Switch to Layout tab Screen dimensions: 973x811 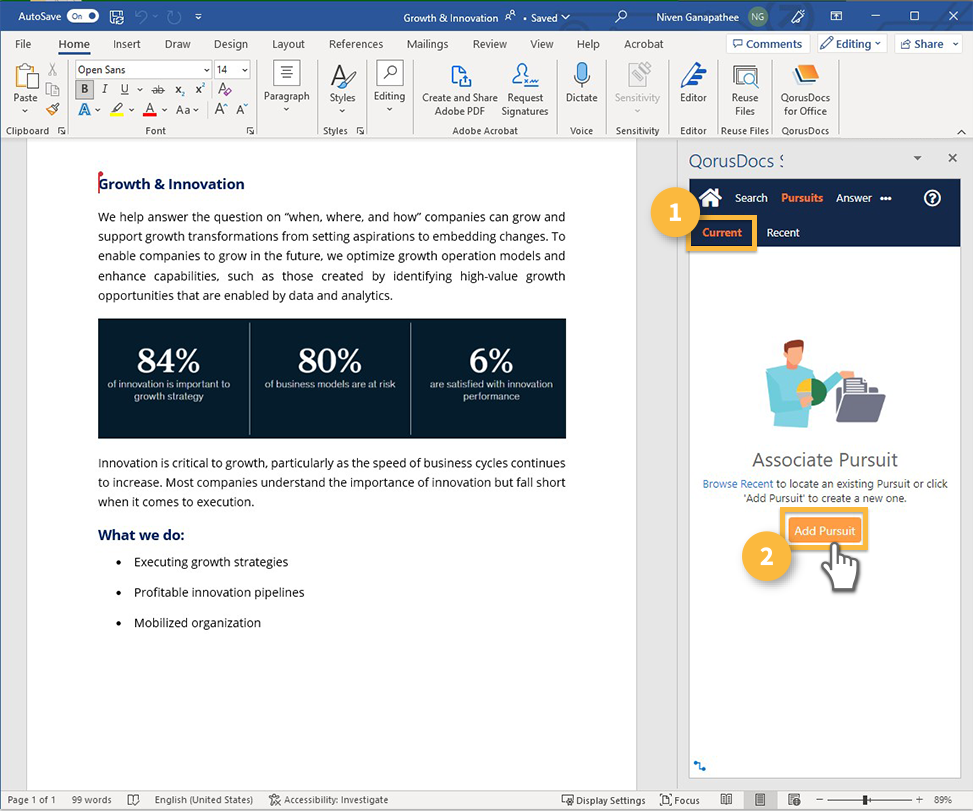pyautogui.click(x=288, y=44)
